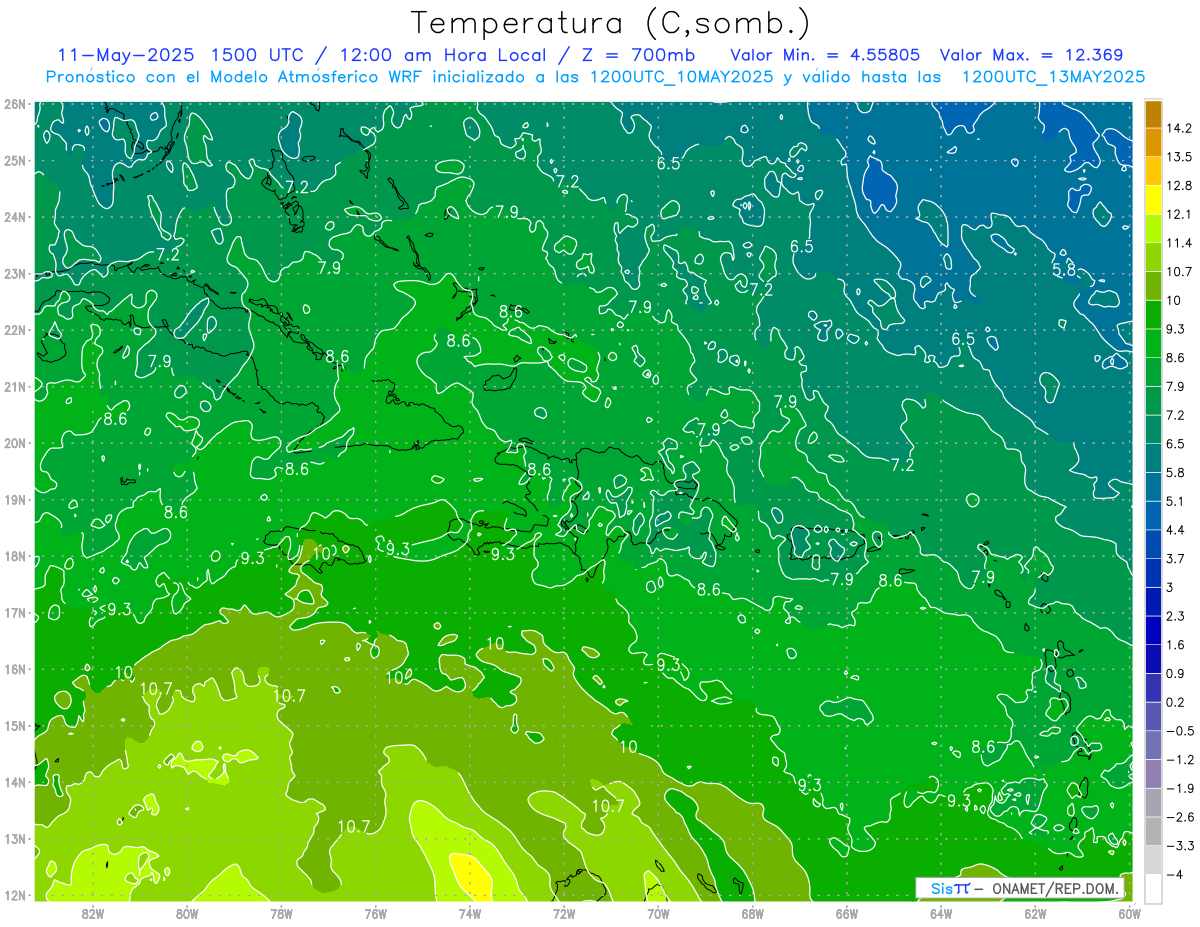The height and width of the screenshot is (927, 1200).
Task: Click the "SisPI – ONAMET/REP.DOM." credit box
Action: tap(1021, 888)
